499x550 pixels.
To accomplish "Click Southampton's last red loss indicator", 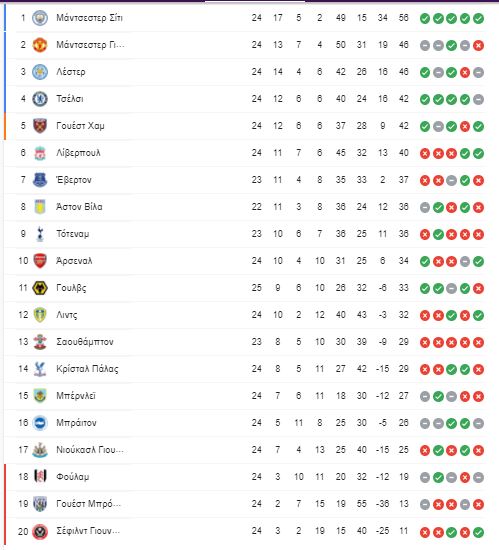I will pos(478,342).
